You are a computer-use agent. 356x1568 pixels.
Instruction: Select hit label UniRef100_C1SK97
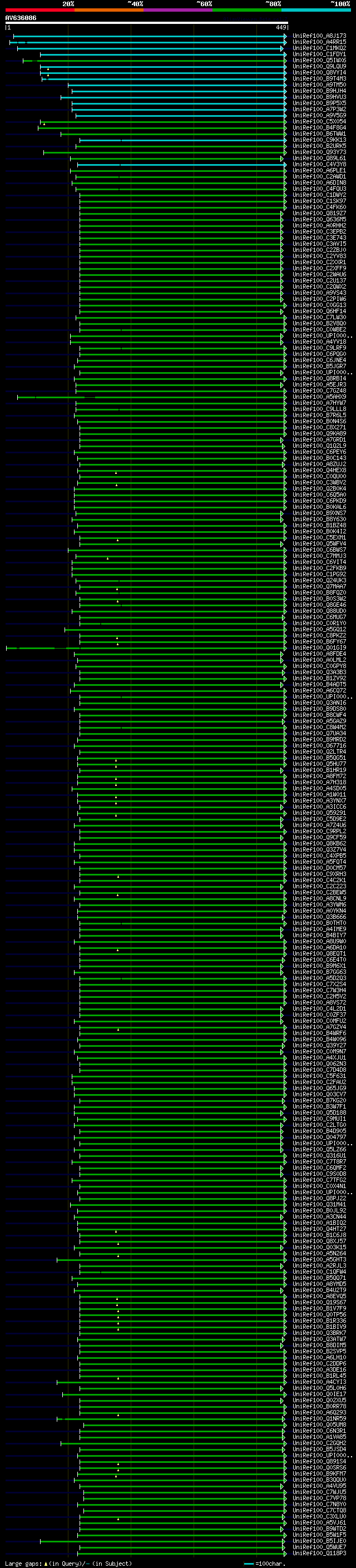click(x=319, y=201)
